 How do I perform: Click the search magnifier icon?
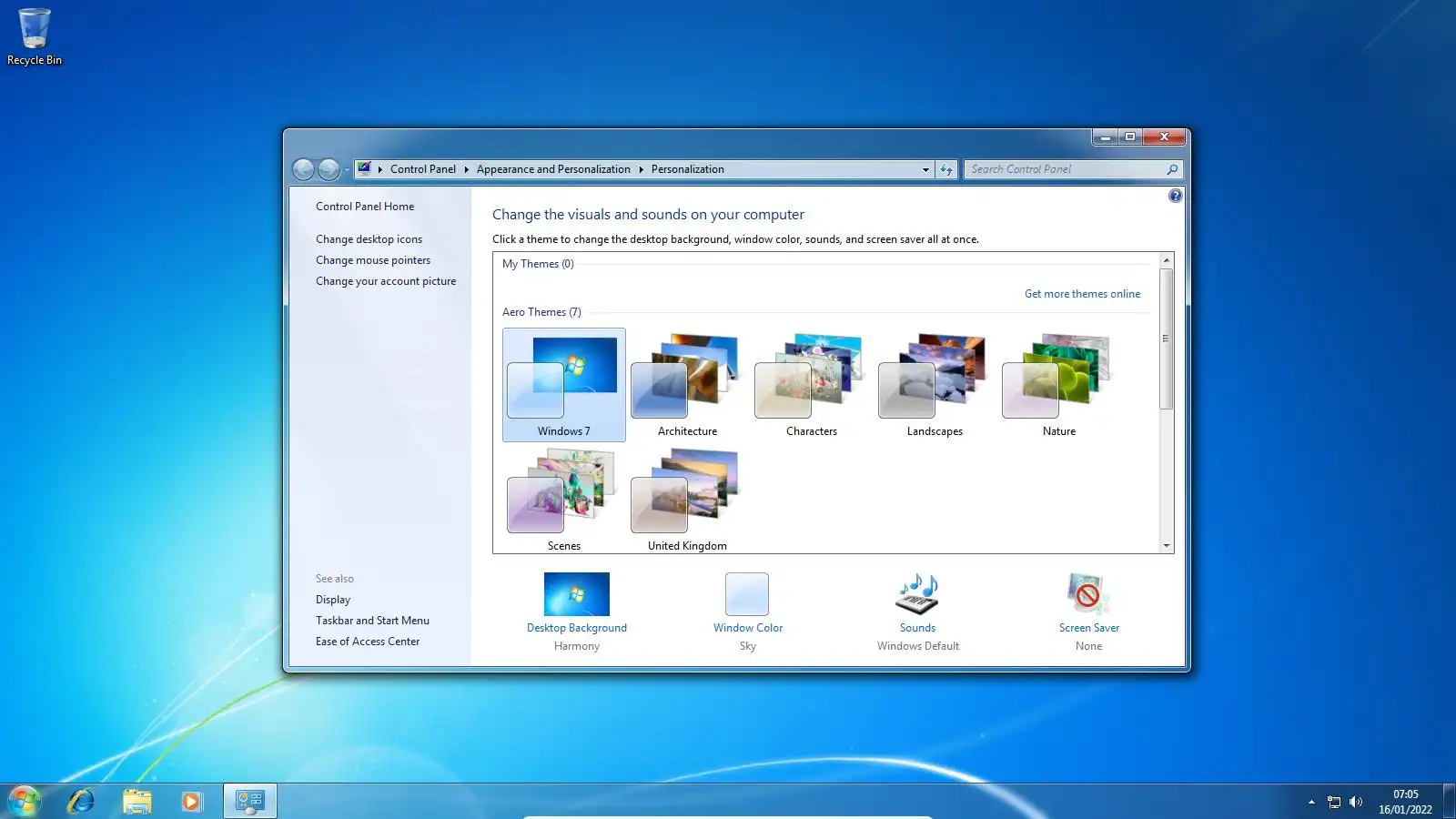point(1172,169)
